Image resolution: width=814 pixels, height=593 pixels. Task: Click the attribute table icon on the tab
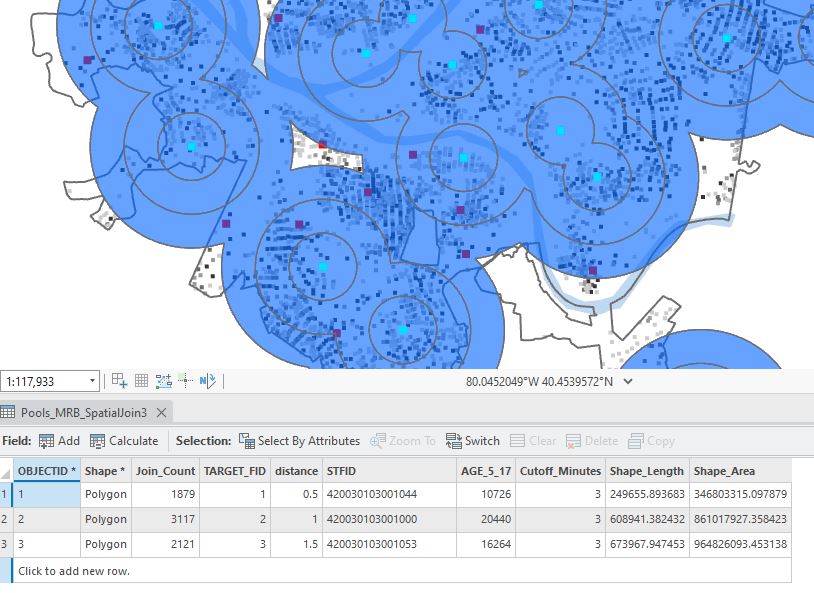pos(8,410)
